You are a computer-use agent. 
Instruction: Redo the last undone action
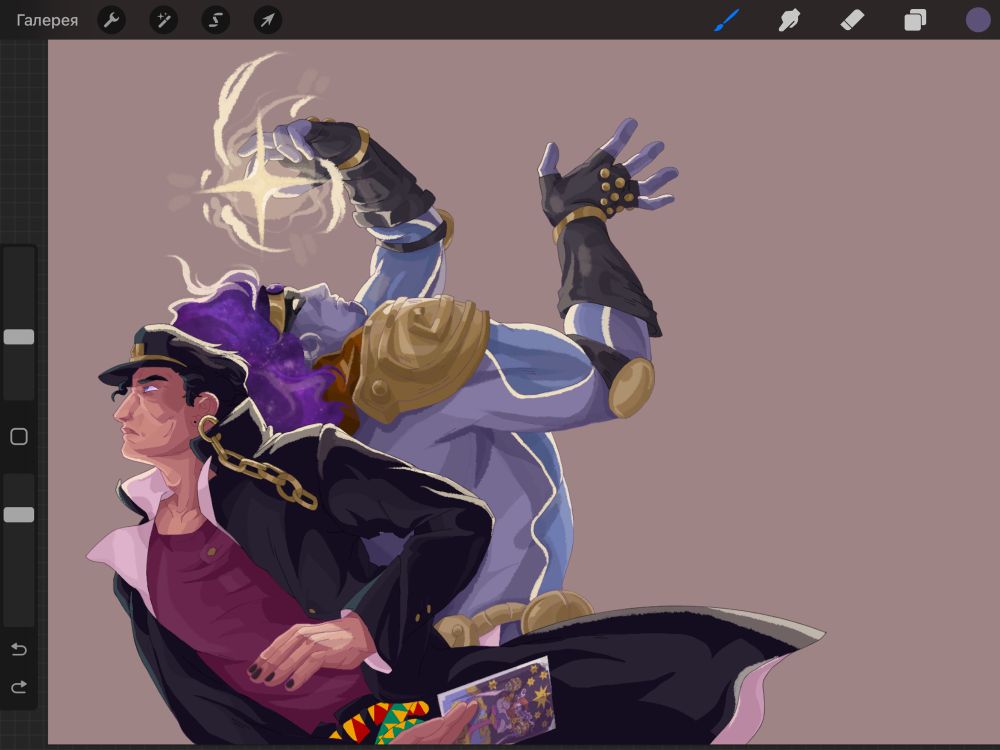(19, 687)
